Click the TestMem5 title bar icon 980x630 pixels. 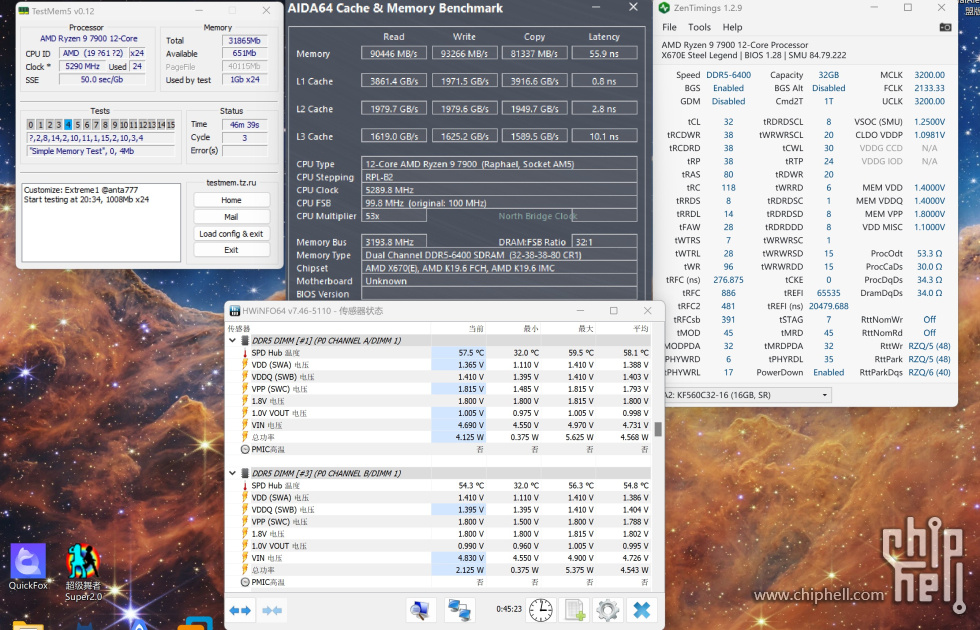click(24, 11)
